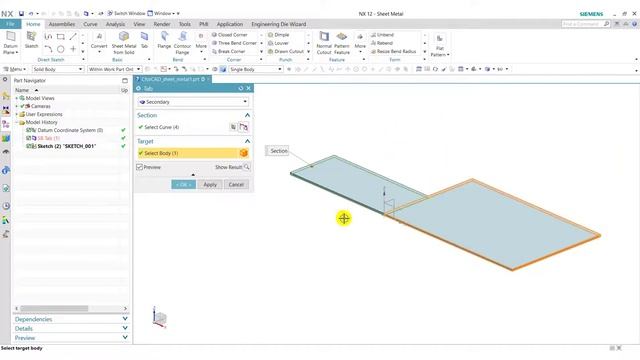Select the Line direct sketch tool

[x=73, y=37]
